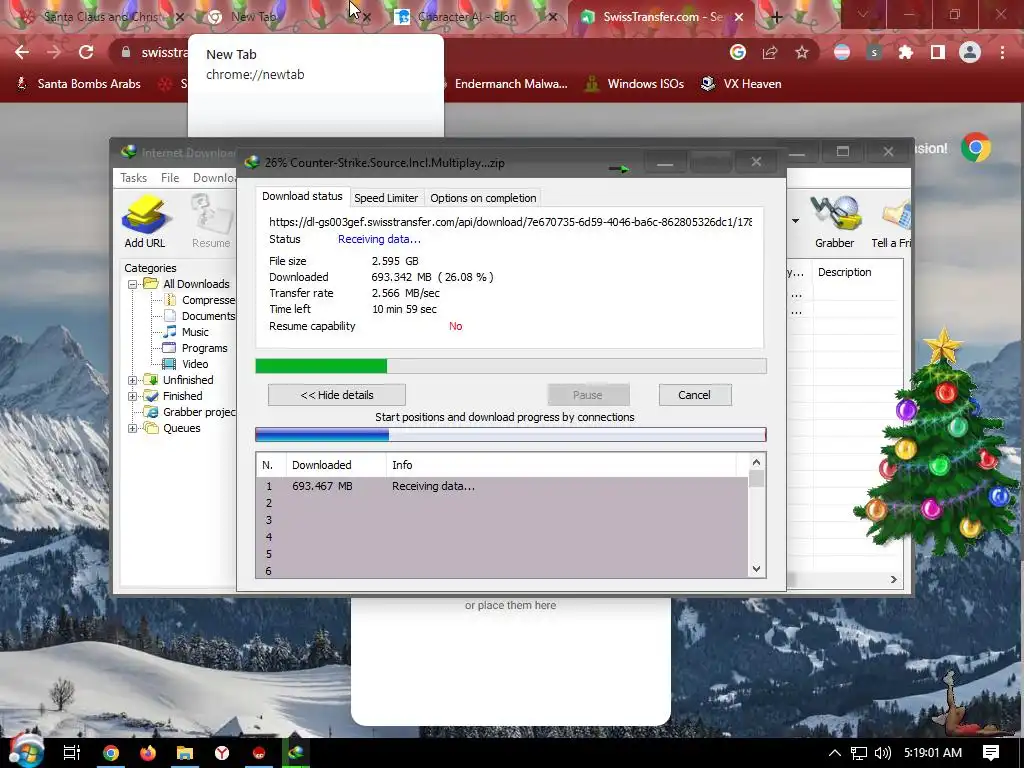Open the Windows ISOs bookmark
Viewport: 1024px width, 768px height.
click(x=634, y=84)
